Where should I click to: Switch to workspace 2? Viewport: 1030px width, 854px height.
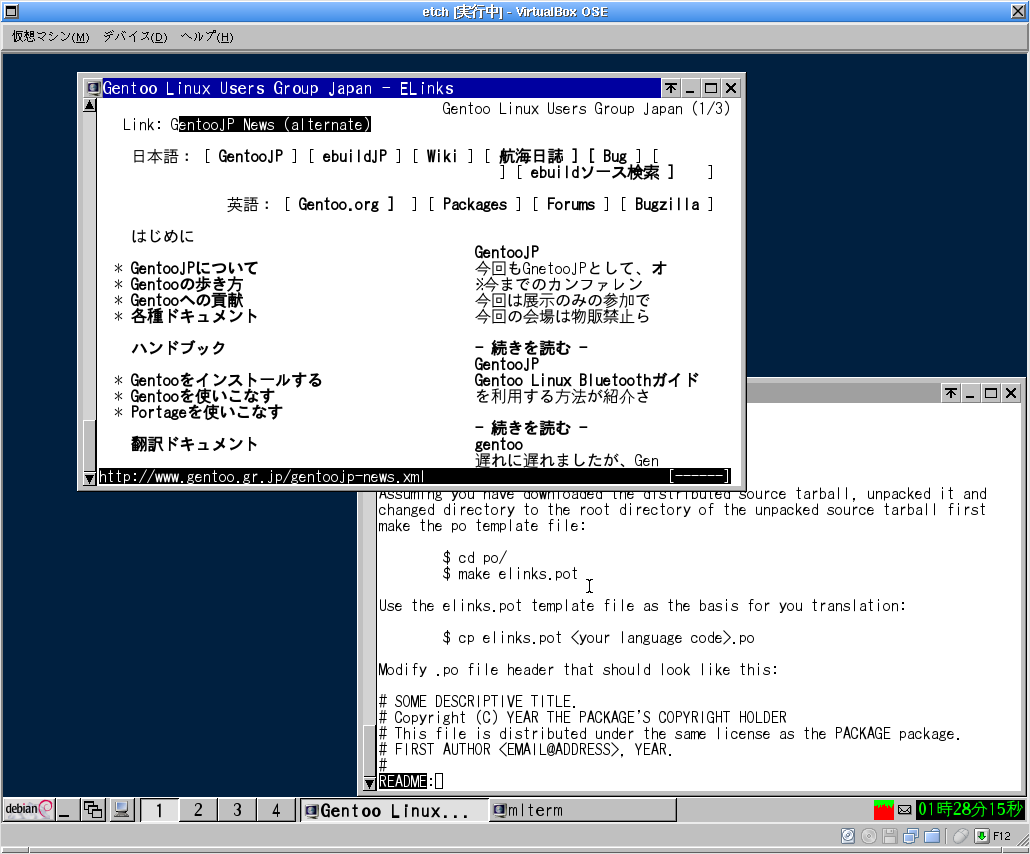point(198,810)
